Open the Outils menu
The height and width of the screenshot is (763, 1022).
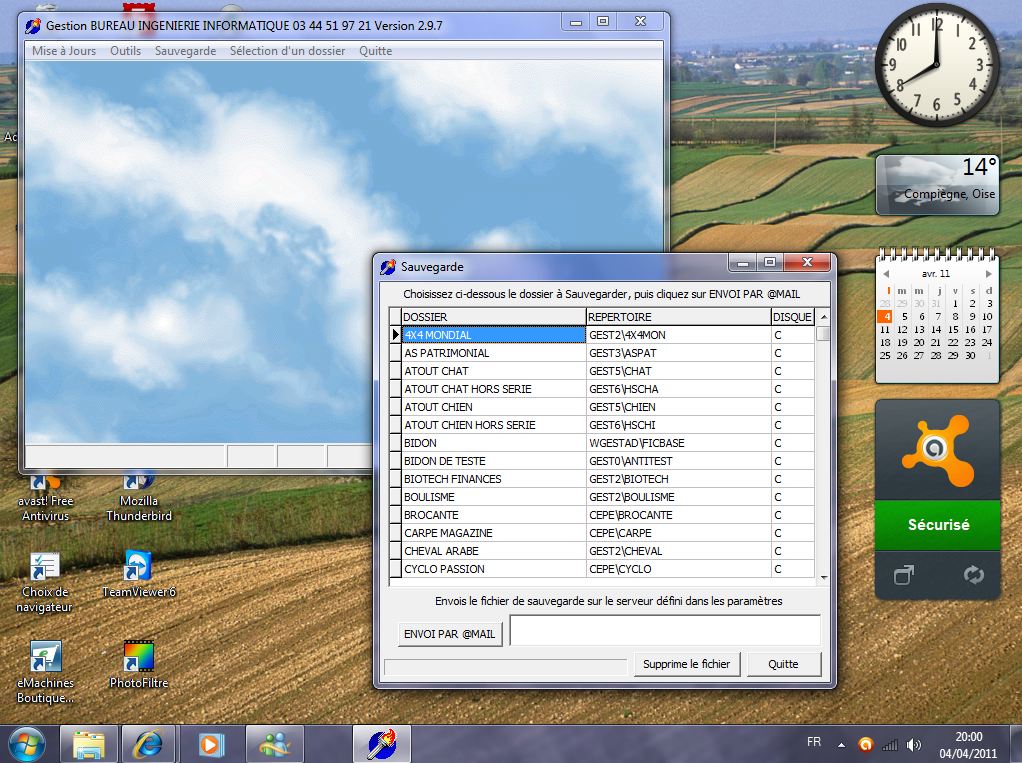[125, 51]
